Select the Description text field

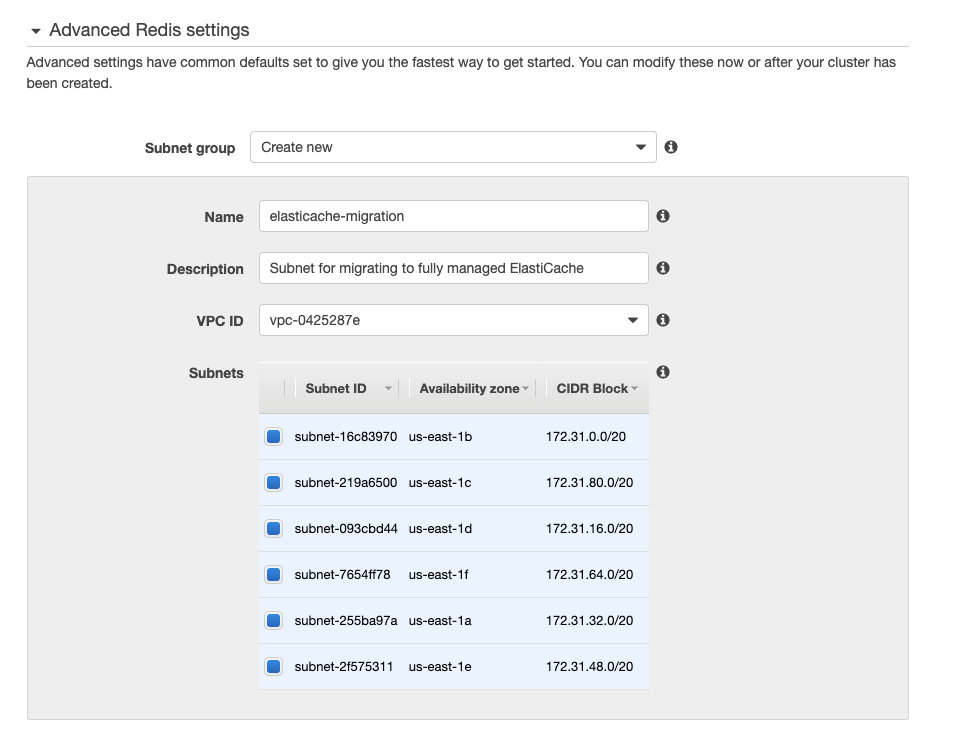(453, 268)
